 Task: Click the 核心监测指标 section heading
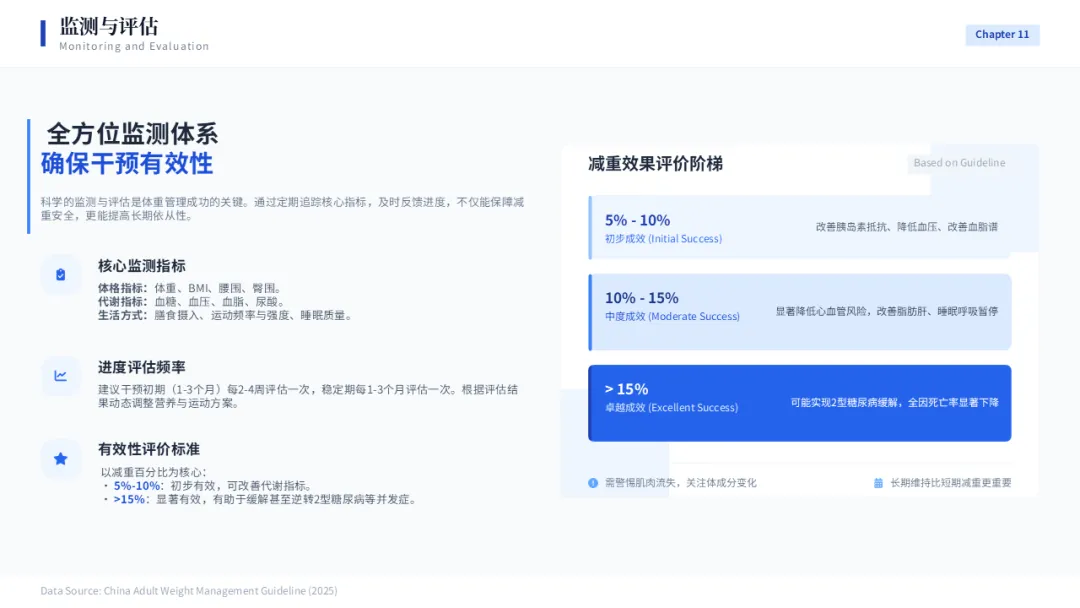(141, 266)
